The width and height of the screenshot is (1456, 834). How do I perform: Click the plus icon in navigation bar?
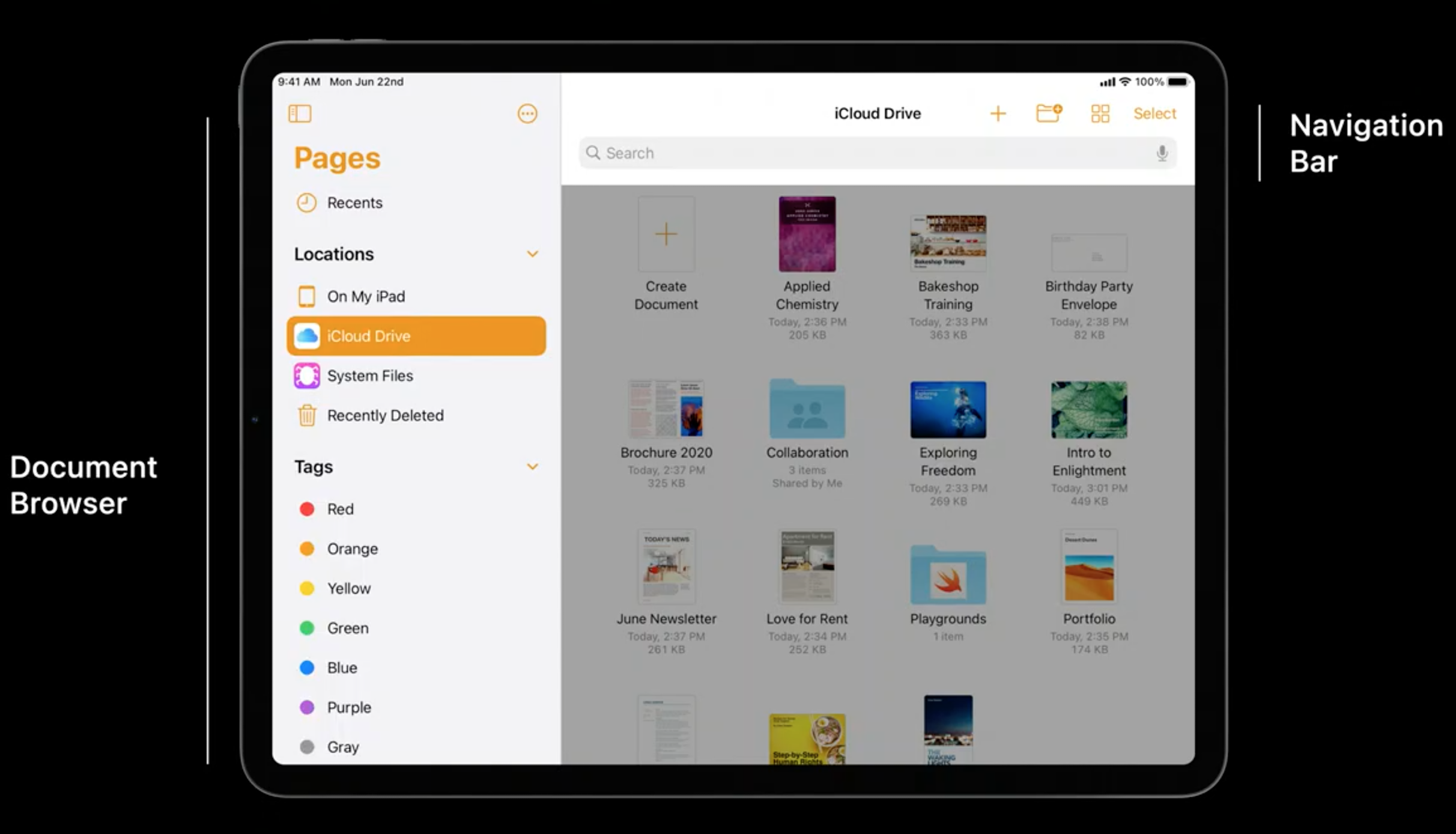[998, 114]
